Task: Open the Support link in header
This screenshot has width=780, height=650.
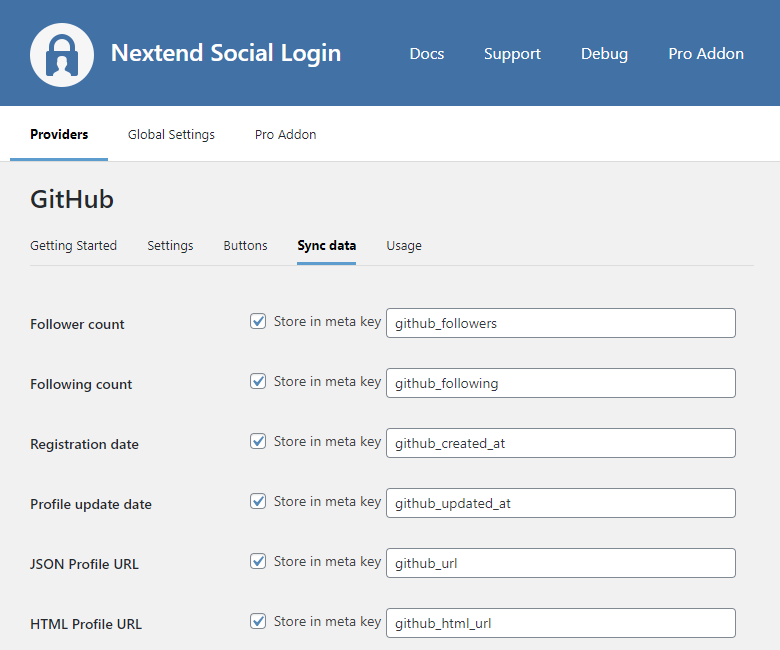Action: (512, 54)
